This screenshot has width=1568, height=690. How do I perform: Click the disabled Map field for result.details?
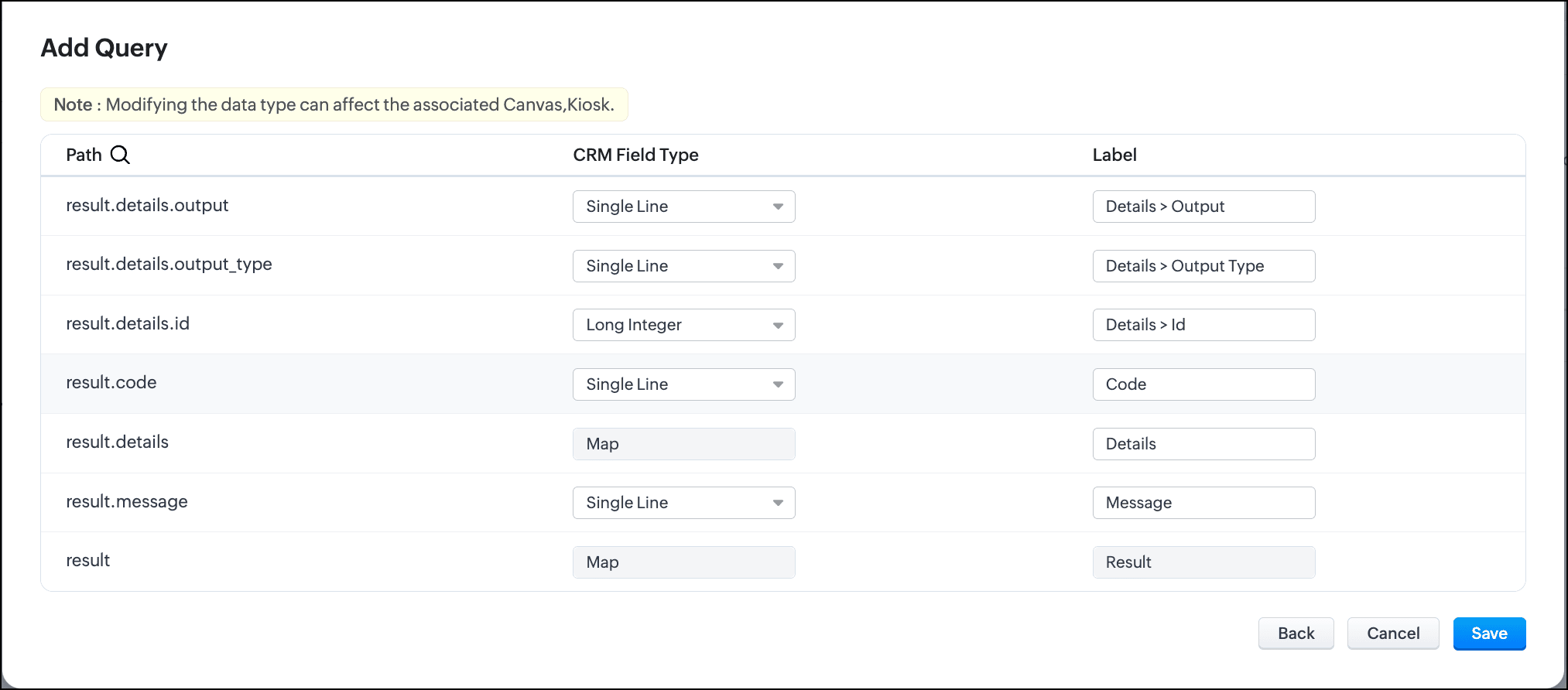tap(683, 444)
